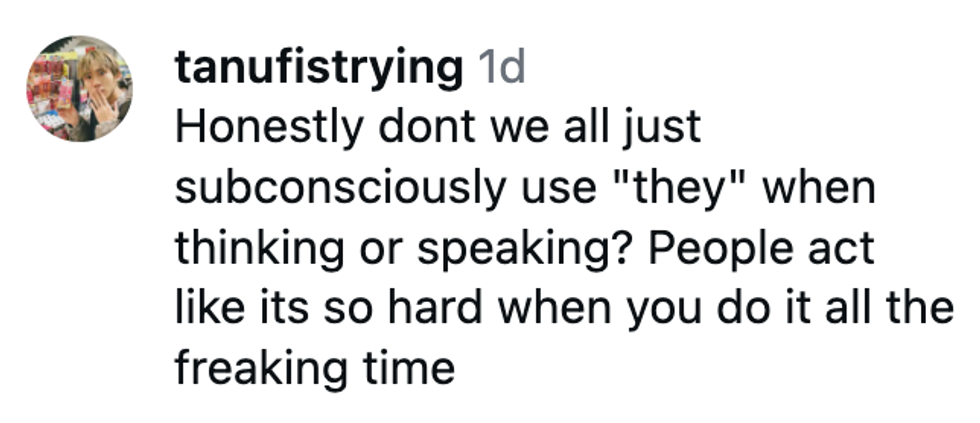The width and height of the screenshot is (980, 423).
Task: Click the word "you" in the fourth line
Action: [663, 309]
